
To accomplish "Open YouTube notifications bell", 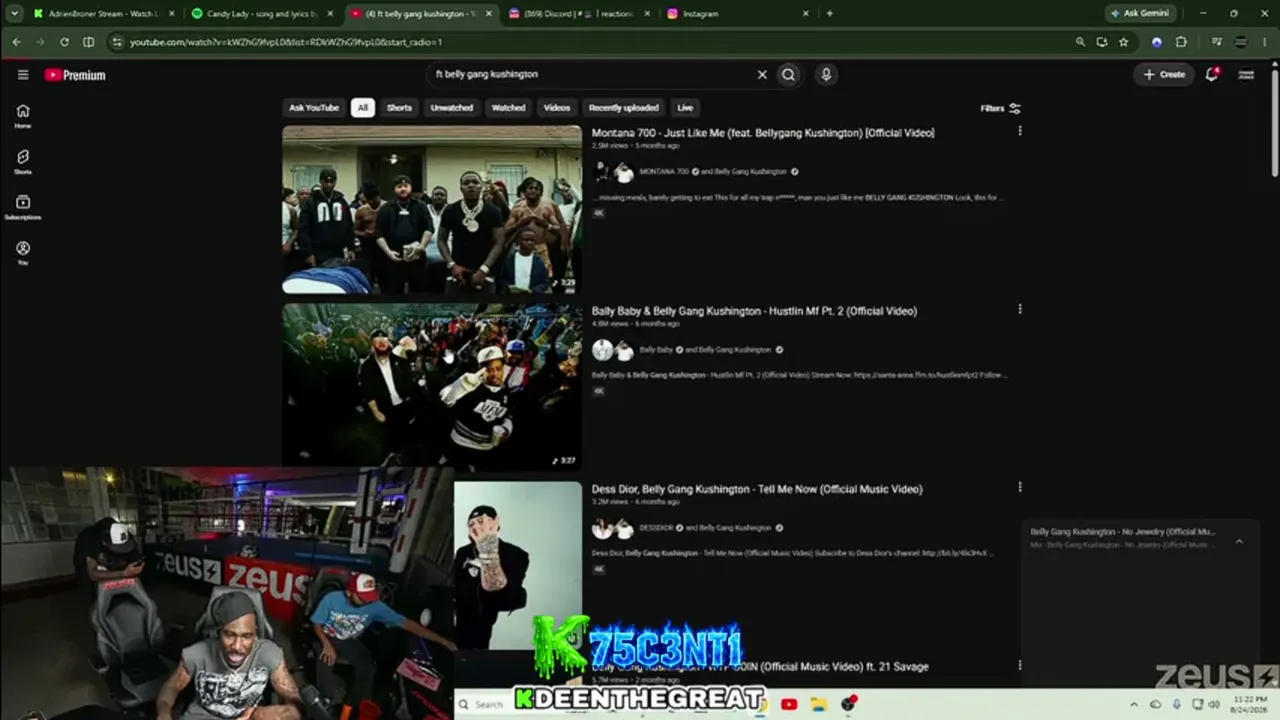I will (x=1212, y=74).
